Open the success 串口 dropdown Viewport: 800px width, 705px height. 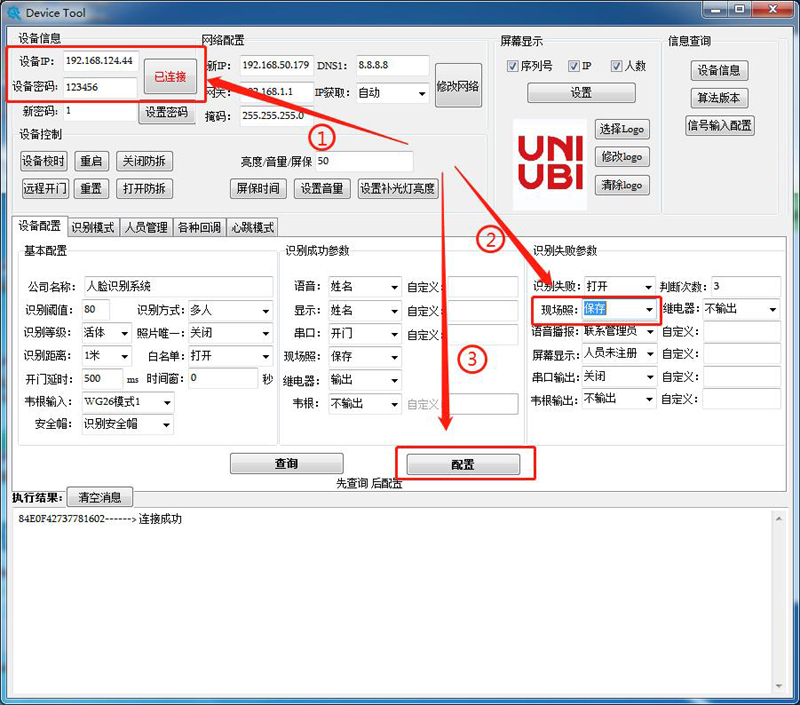tap(365, 334)
